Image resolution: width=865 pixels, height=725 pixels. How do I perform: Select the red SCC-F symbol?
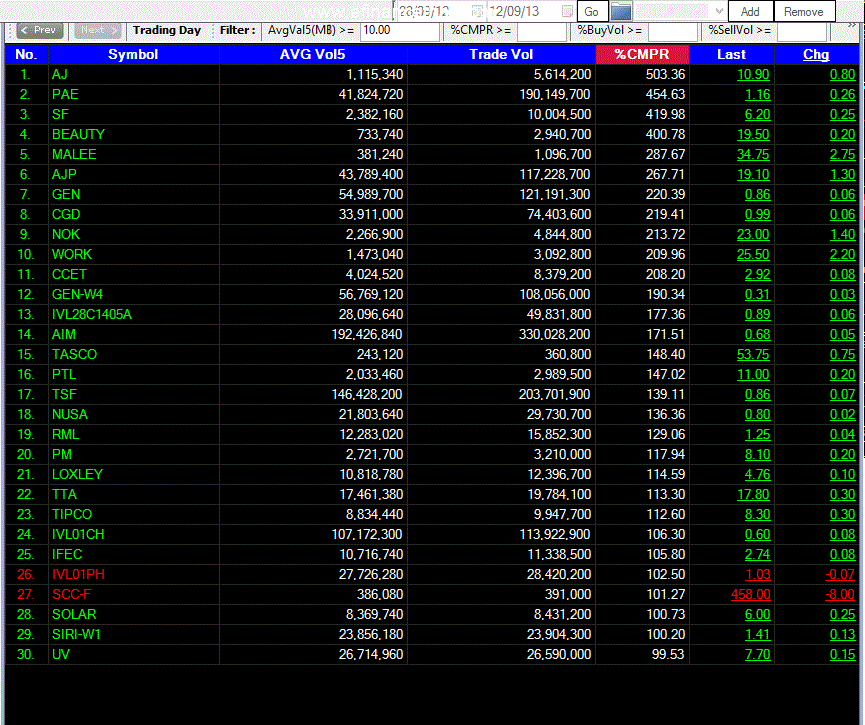[71, 595]
